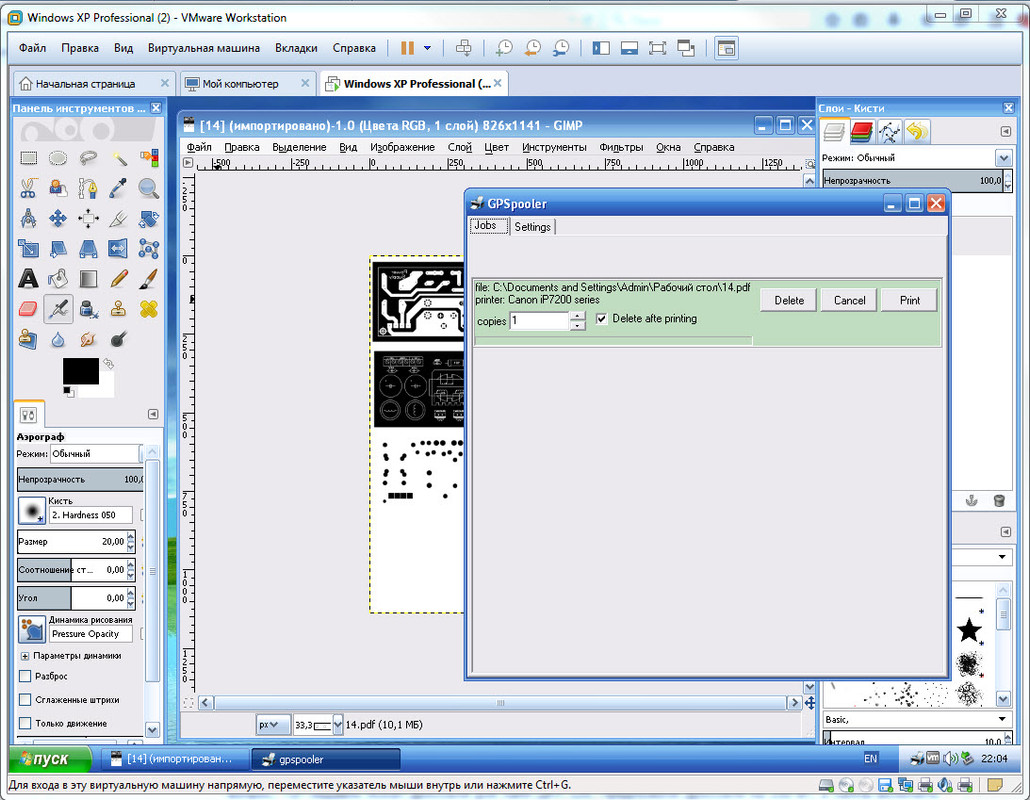Select the Rectangle Select tool
The image size is (1030, 800).
pos(28,158)
